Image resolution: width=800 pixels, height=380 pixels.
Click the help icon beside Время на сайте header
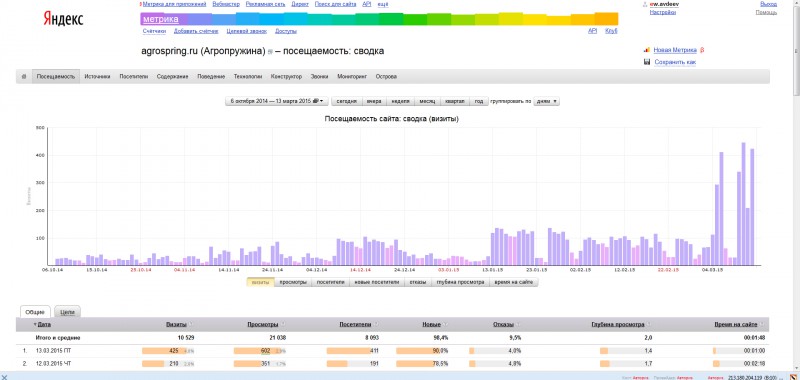pos(762,324)
